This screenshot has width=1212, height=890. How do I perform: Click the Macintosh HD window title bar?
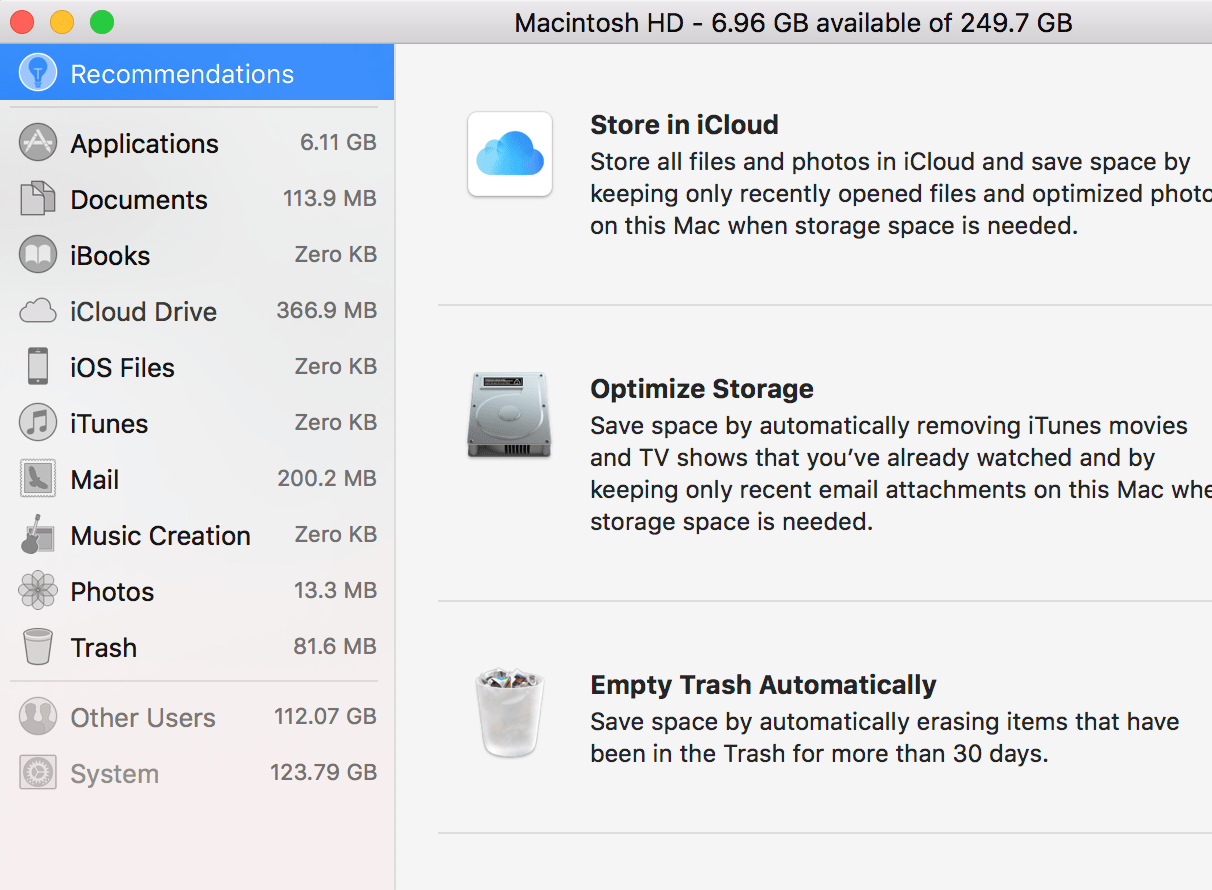792,22
